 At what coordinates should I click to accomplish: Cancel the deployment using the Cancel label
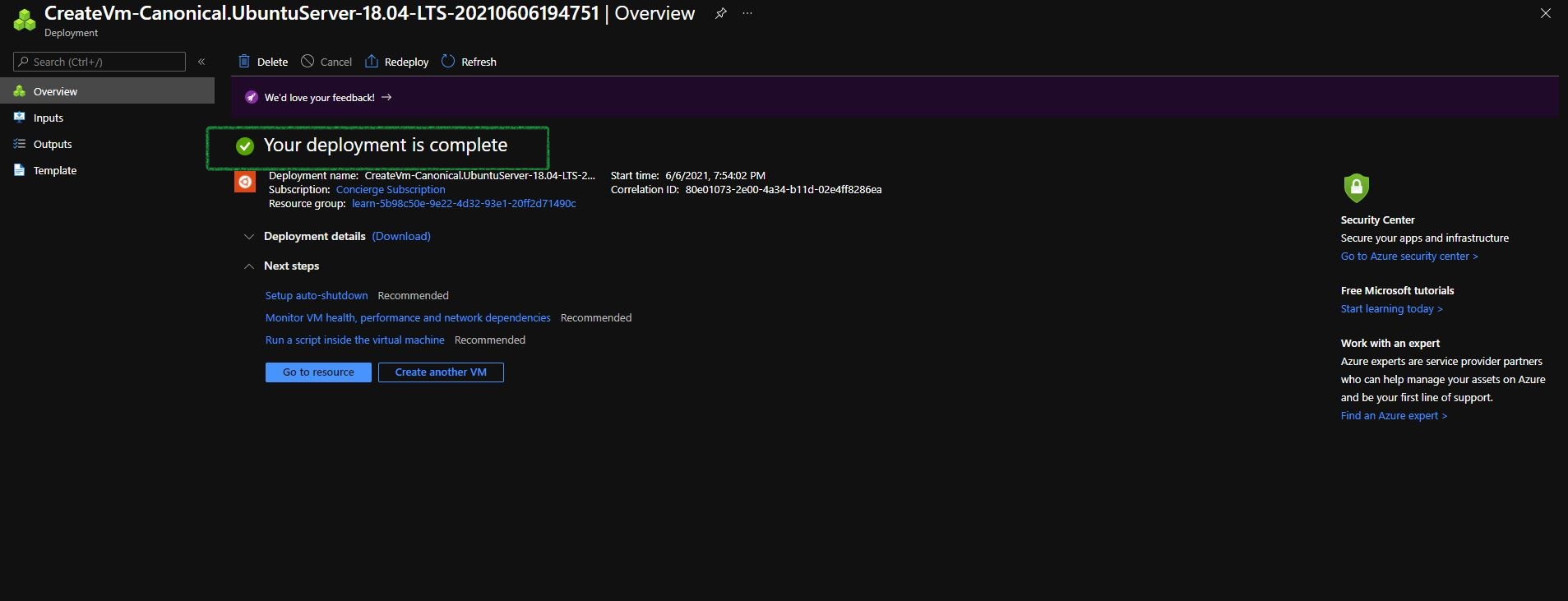336,62
